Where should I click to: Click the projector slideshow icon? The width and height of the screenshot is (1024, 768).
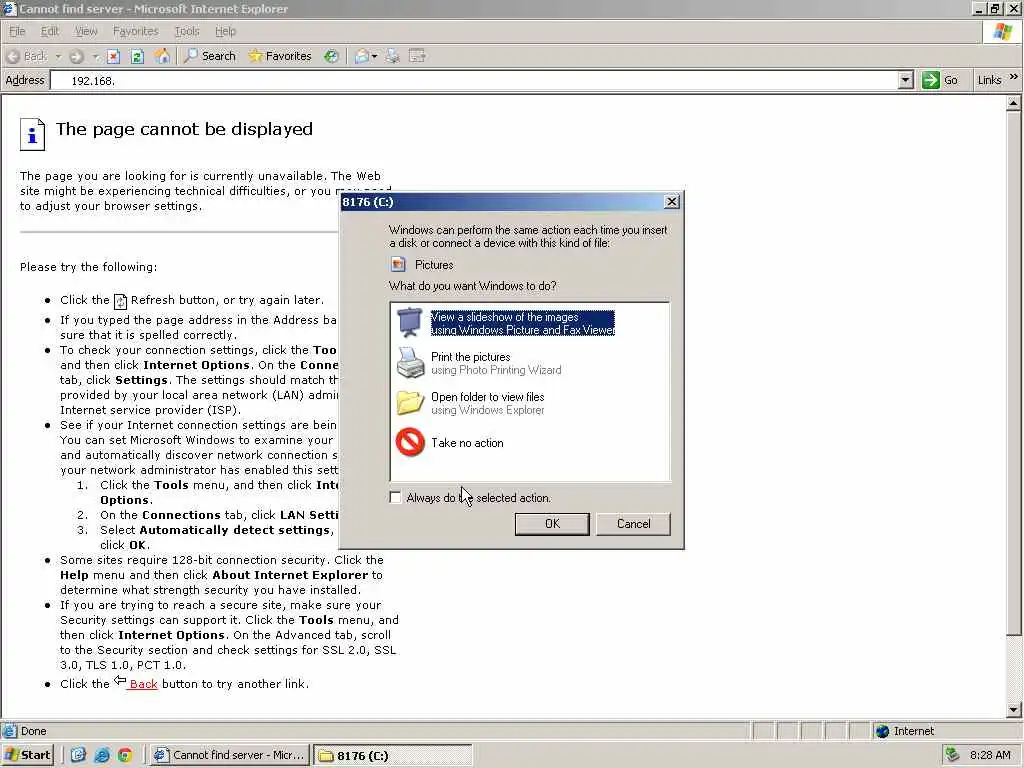coord(410,322)
